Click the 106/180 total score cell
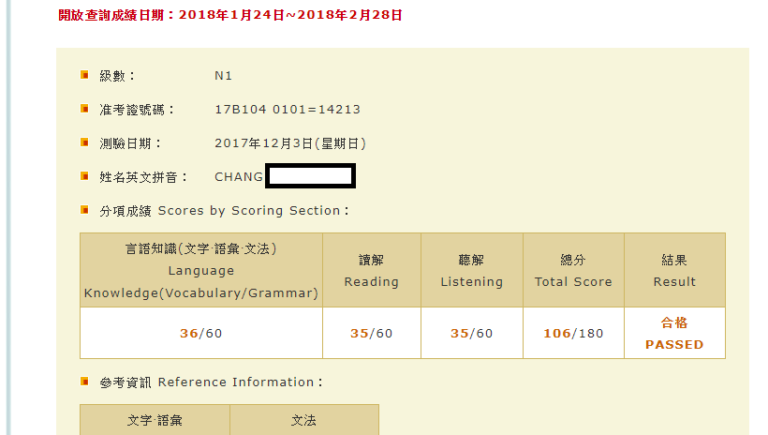Screen dimensions: 768x435 point(573,333)
